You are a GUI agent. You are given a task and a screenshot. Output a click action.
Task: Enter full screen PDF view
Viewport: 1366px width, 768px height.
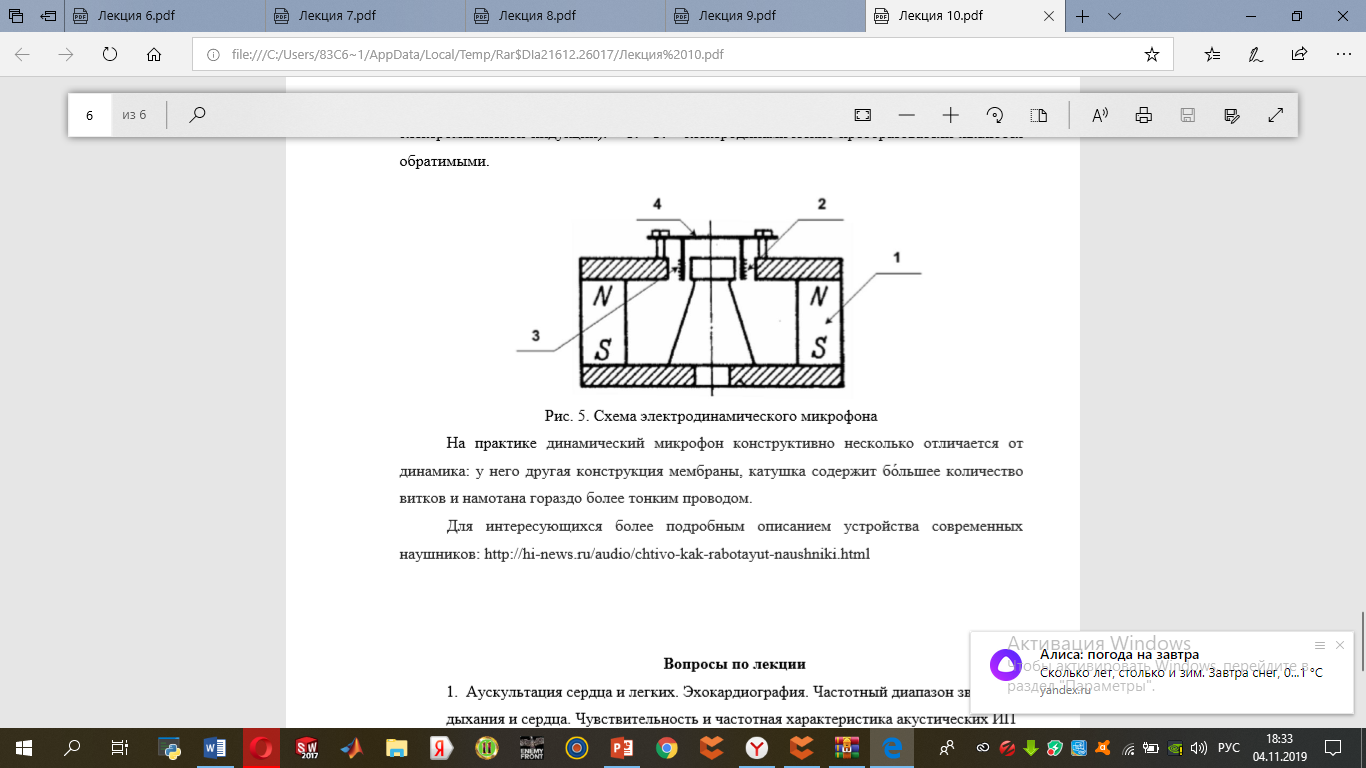[x=1276, y=115]
